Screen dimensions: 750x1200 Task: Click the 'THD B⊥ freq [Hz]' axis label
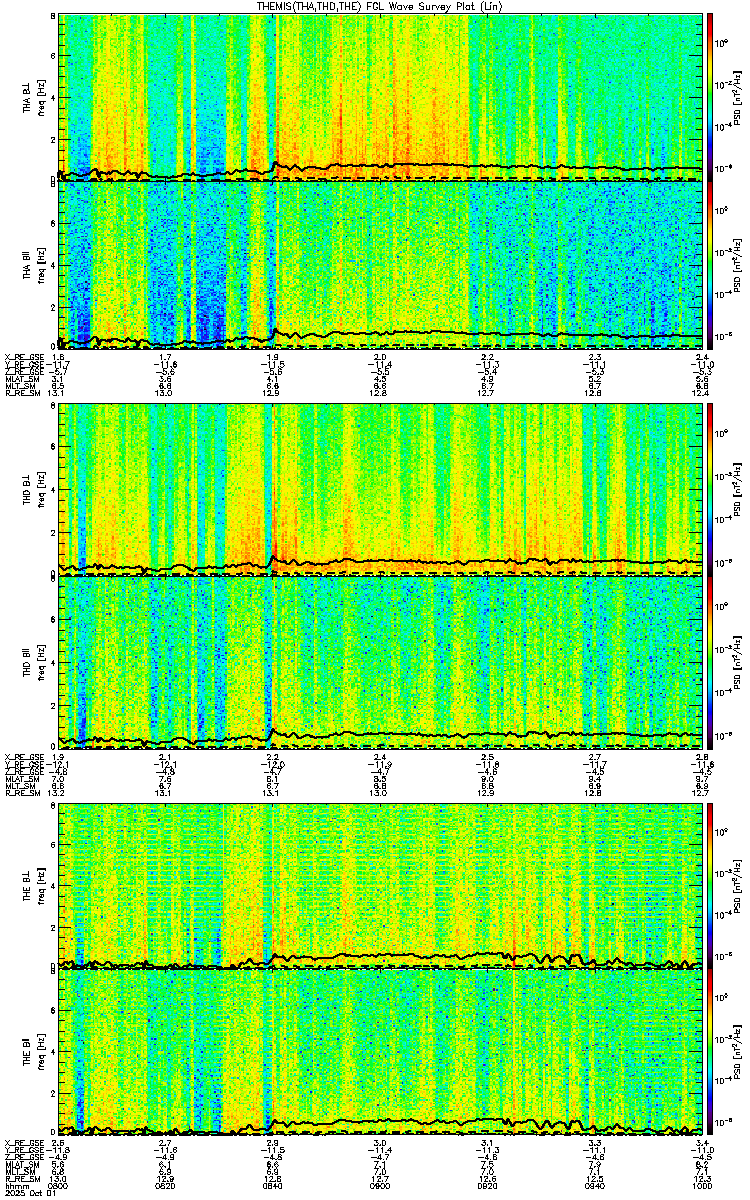(x=35, y=490)
